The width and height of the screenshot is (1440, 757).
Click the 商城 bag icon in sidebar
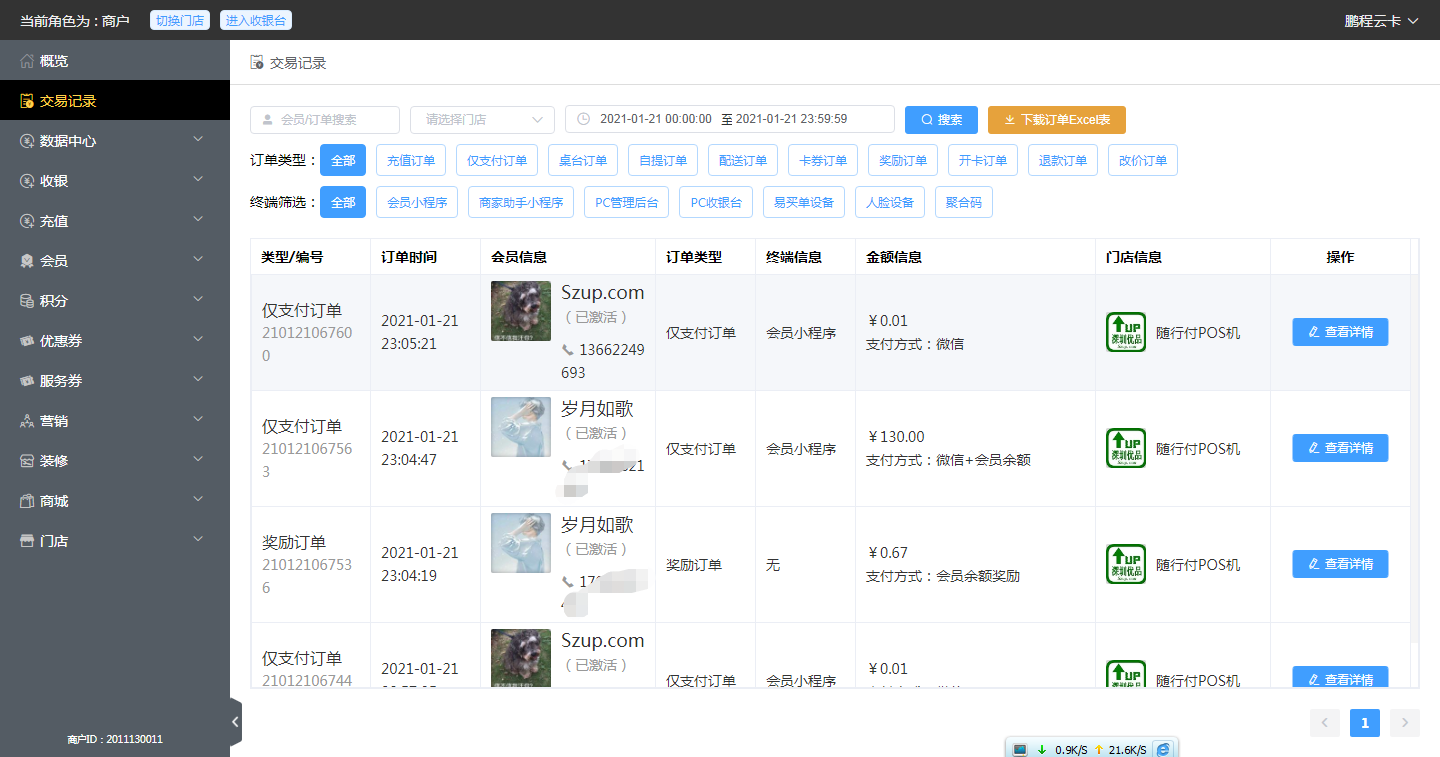pos(27,501)
